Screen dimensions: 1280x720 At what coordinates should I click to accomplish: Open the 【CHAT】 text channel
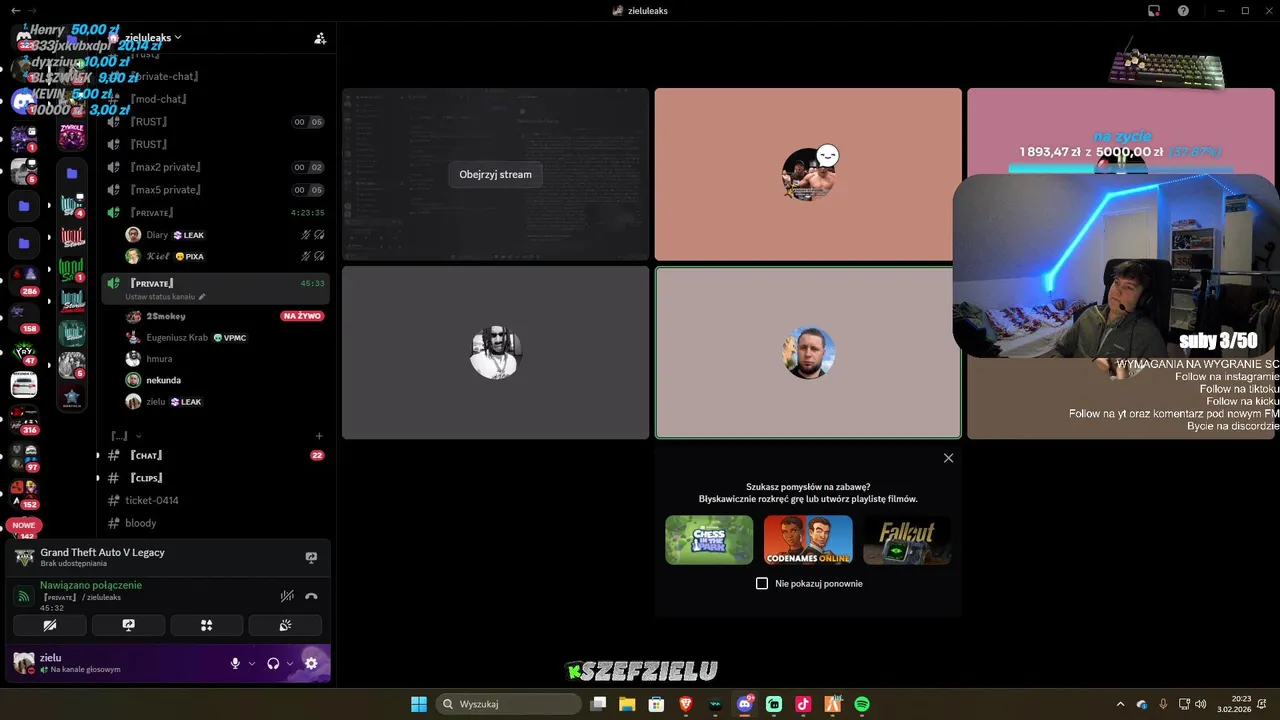pos(217,455)
